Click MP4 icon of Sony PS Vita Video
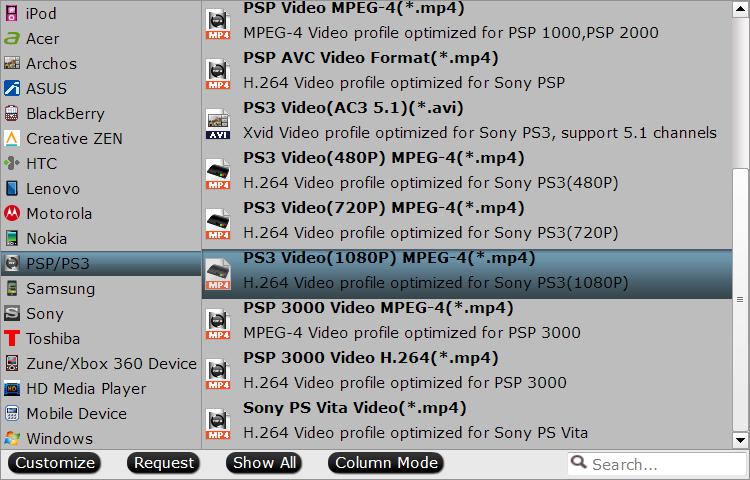 pos(218,424)
